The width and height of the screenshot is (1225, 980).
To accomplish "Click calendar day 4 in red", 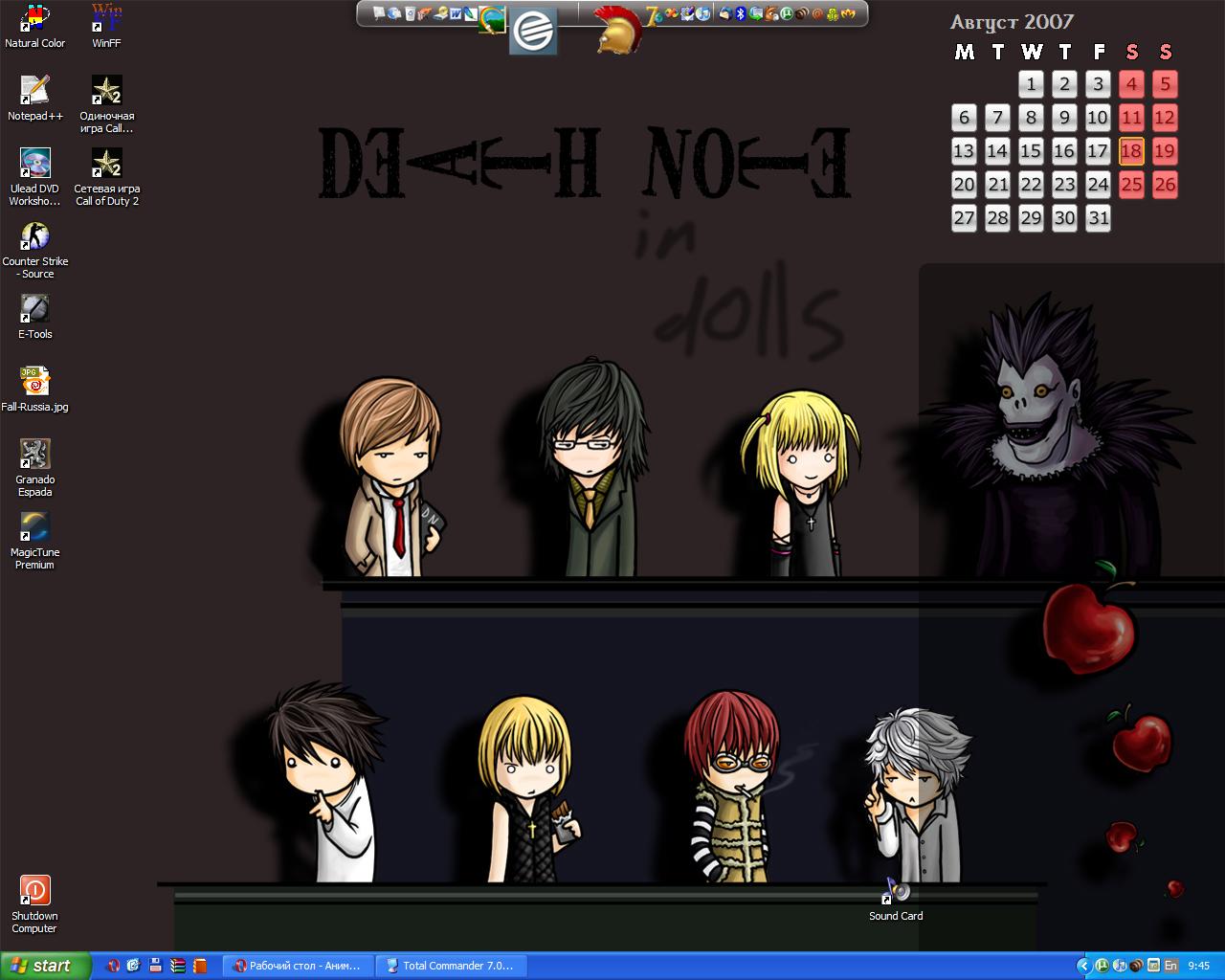I will point(1131,83).
